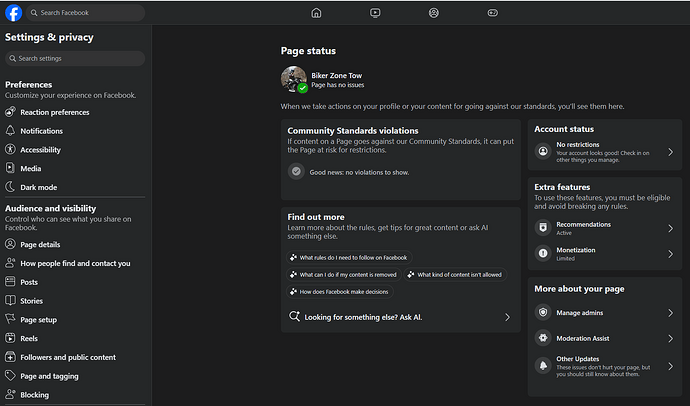Click 'Looking for something else? Ask AI.' link
The width and height of the screenshot is (690, 406).
tap(363, 317)
